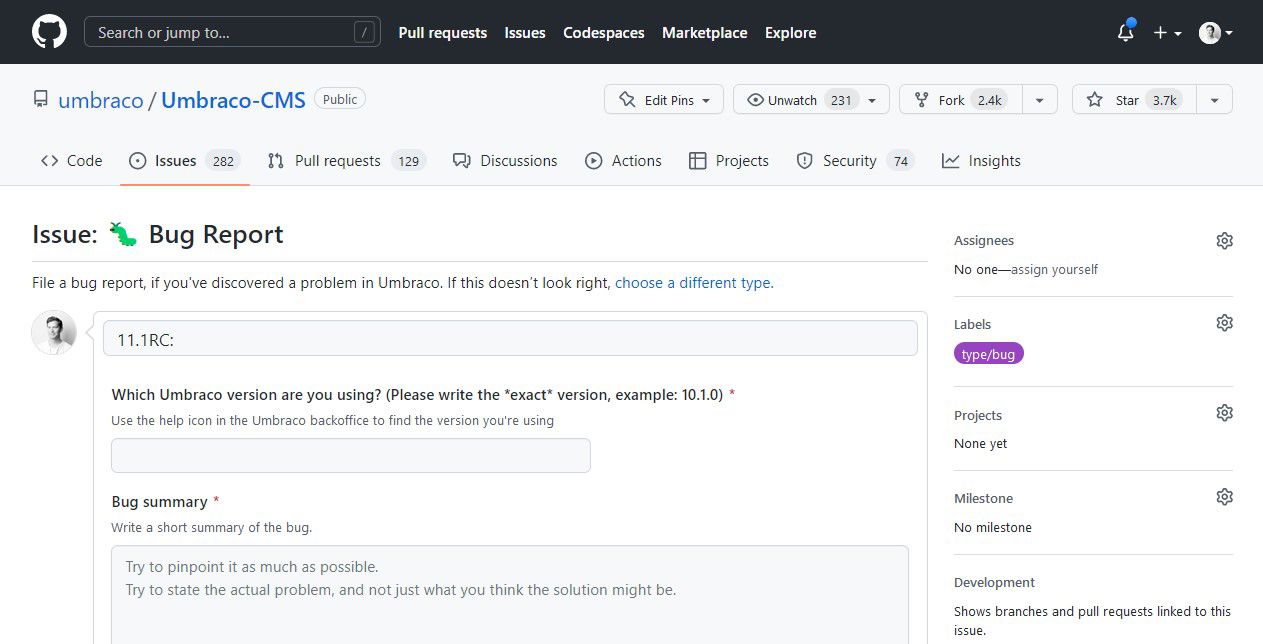Image resolution: width=1263 pixels, height=644 pixels.
Task: Switch to the Pull requests tab
Action: click(x=346, y=161)
